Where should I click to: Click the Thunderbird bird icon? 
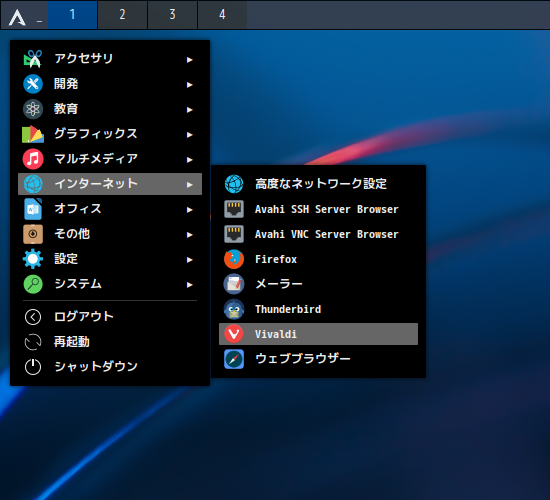point(234,309)
